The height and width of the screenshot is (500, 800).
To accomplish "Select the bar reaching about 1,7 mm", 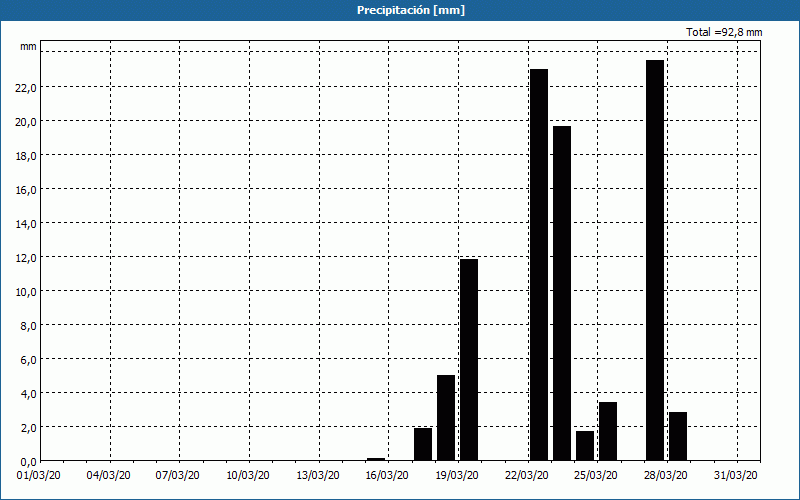I will [585, 445].
